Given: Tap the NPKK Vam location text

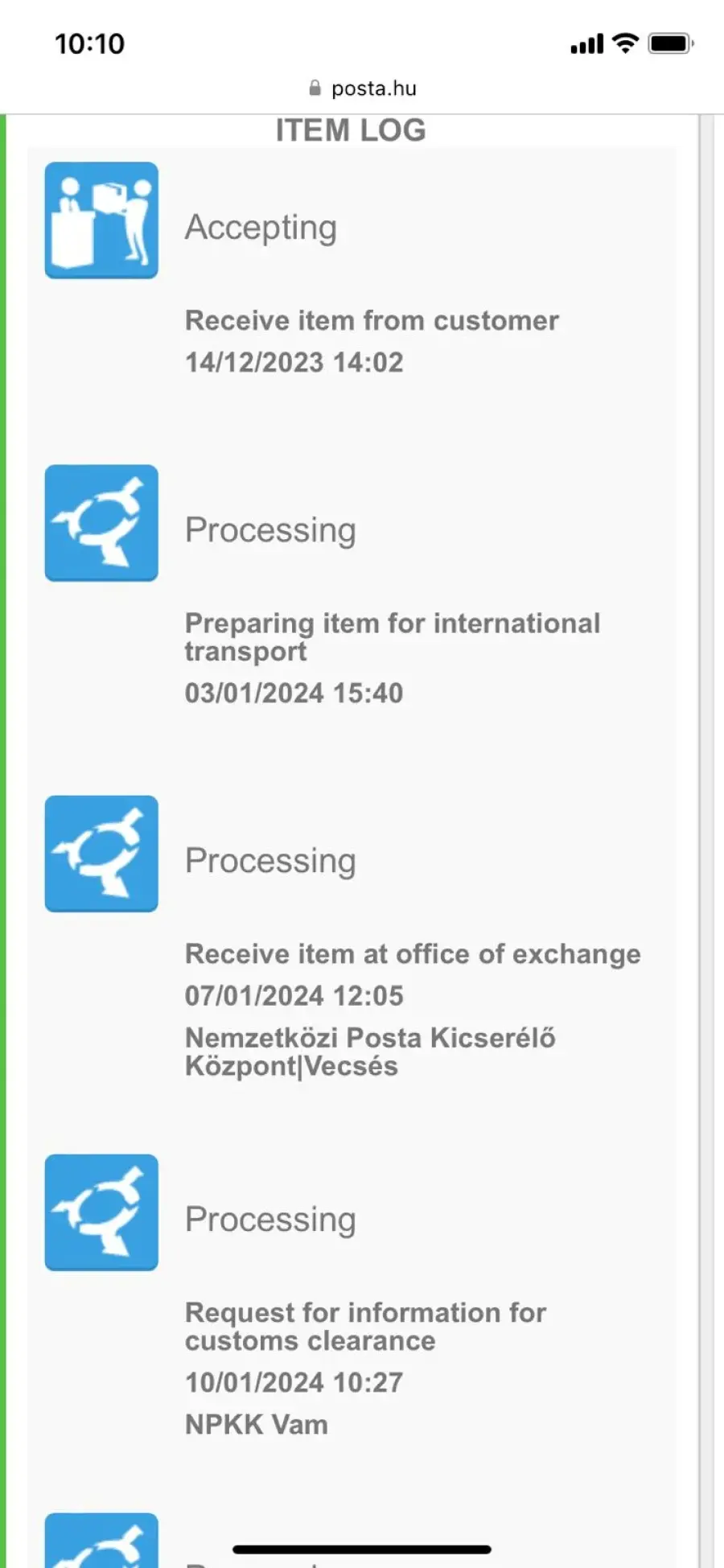Looking at the screenshot, I should (257, 1424).
